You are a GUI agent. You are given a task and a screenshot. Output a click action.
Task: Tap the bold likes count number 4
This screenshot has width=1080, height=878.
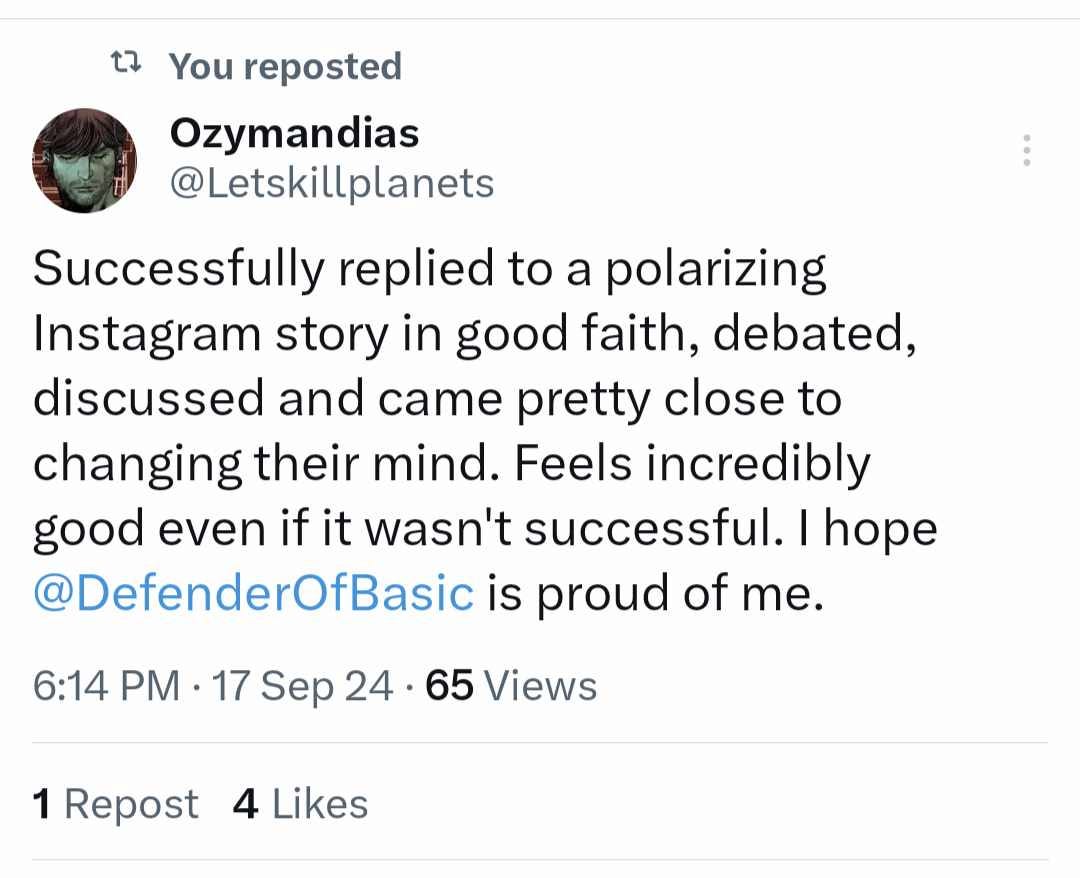click(246, 804)
